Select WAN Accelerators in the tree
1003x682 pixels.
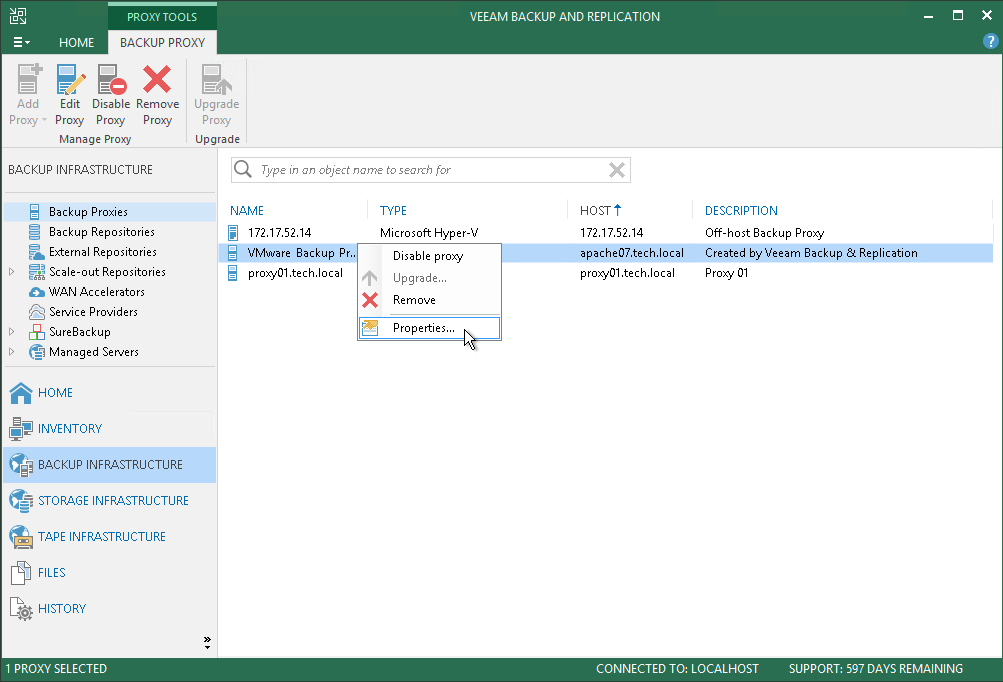point(97,292)
